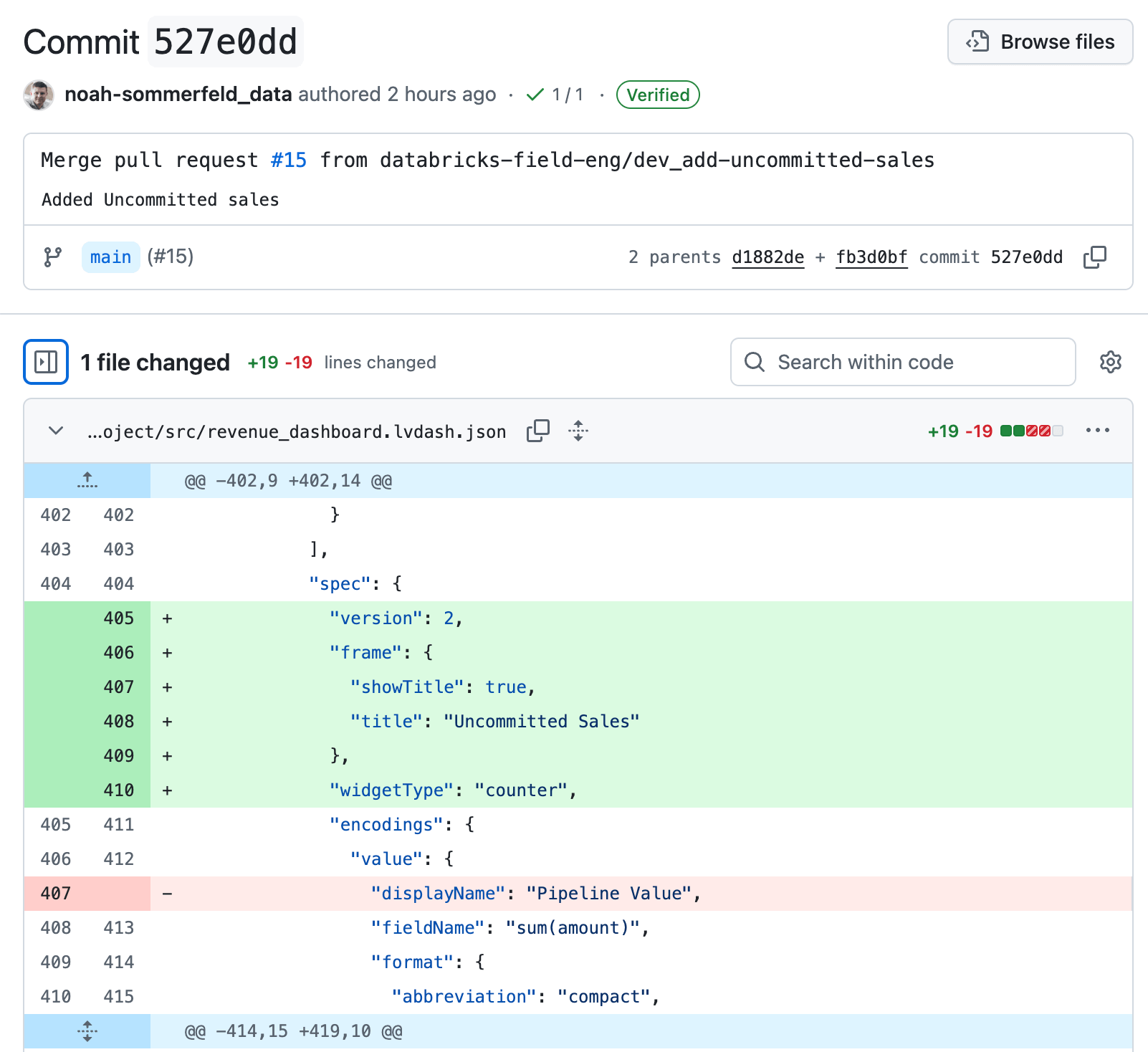Open parent commit fb3d0bf

click(871, 257)
